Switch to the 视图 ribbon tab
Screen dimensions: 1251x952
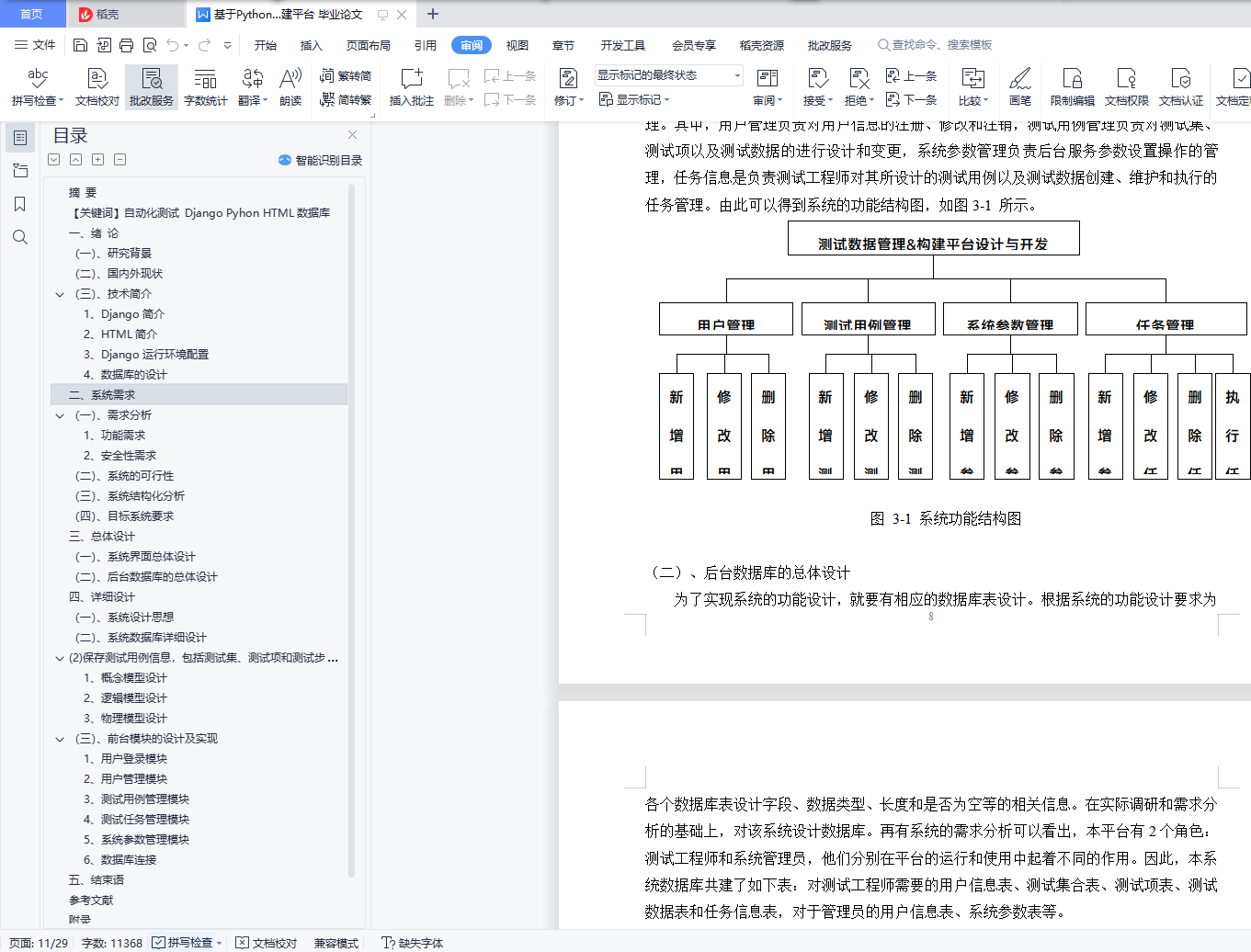pyautogui.click(x=517, y=45)
